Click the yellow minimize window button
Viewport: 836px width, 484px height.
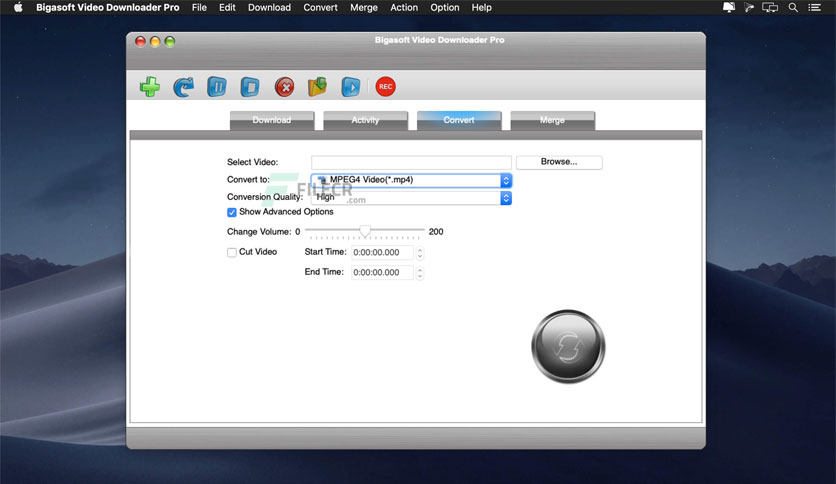coord(155,42)
